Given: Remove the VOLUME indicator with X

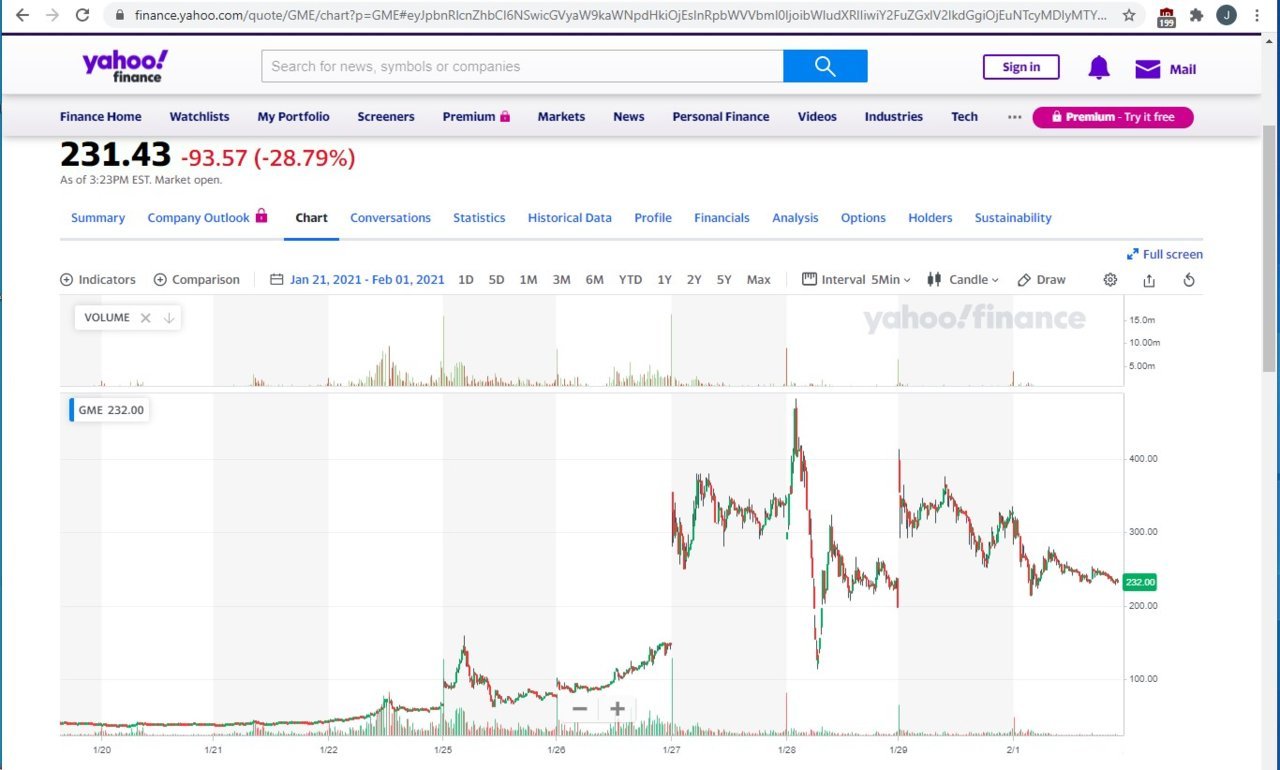Looking at the screenshot, I should tap(145, 318).
